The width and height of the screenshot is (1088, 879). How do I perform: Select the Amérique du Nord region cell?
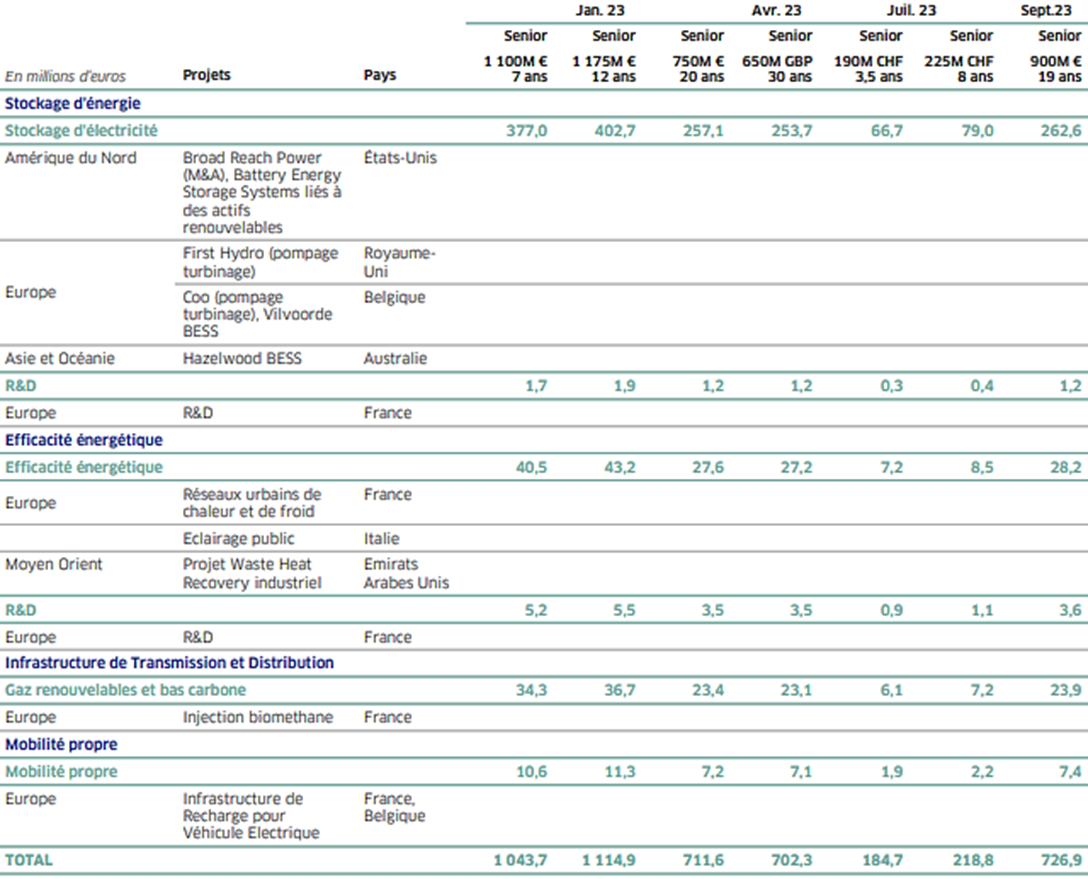71,158
